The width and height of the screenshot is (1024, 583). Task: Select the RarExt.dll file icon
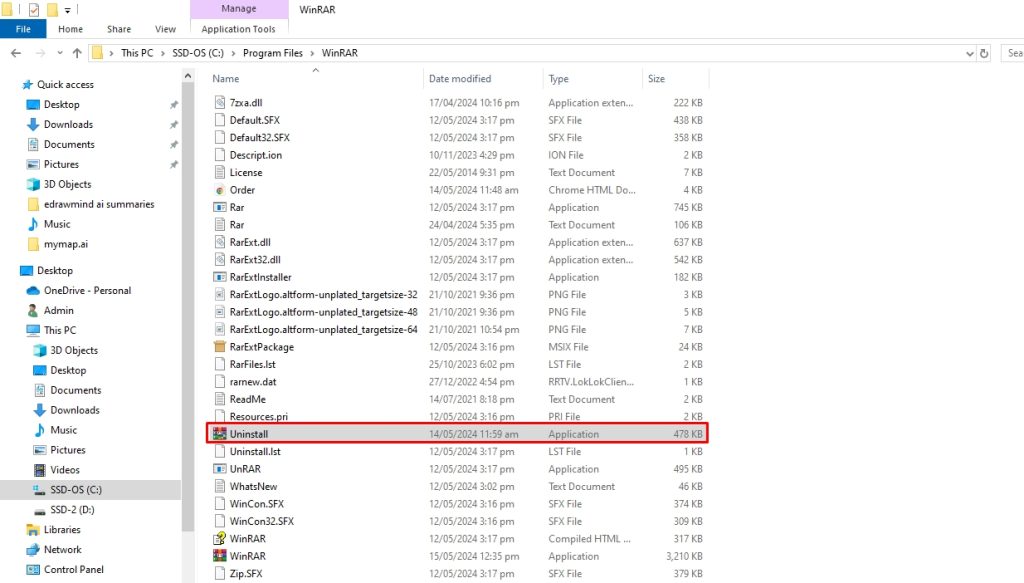[x=219, y=242]
